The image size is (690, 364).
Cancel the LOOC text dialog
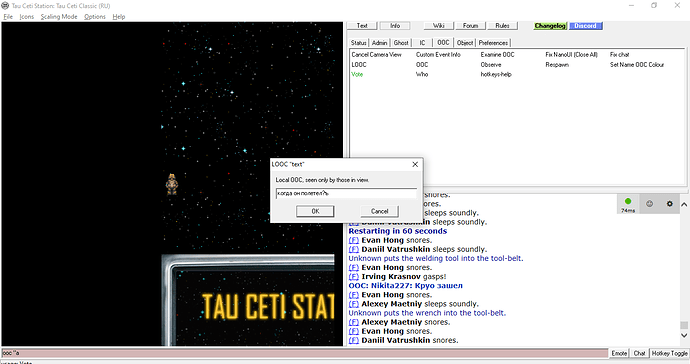click(x=379, y=211)
